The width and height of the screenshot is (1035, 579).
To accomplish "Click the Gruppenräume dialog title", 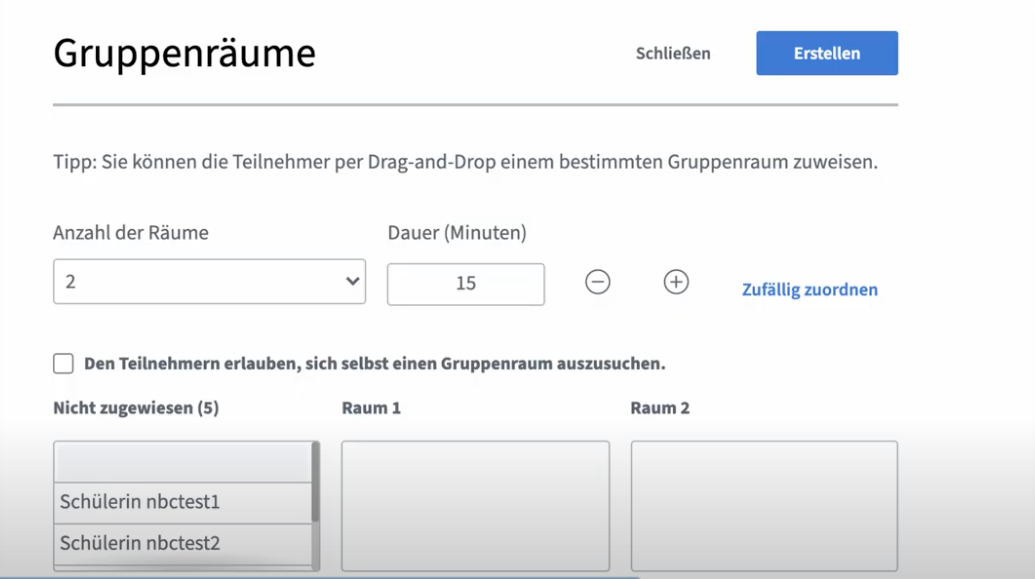I will point(184,52).
